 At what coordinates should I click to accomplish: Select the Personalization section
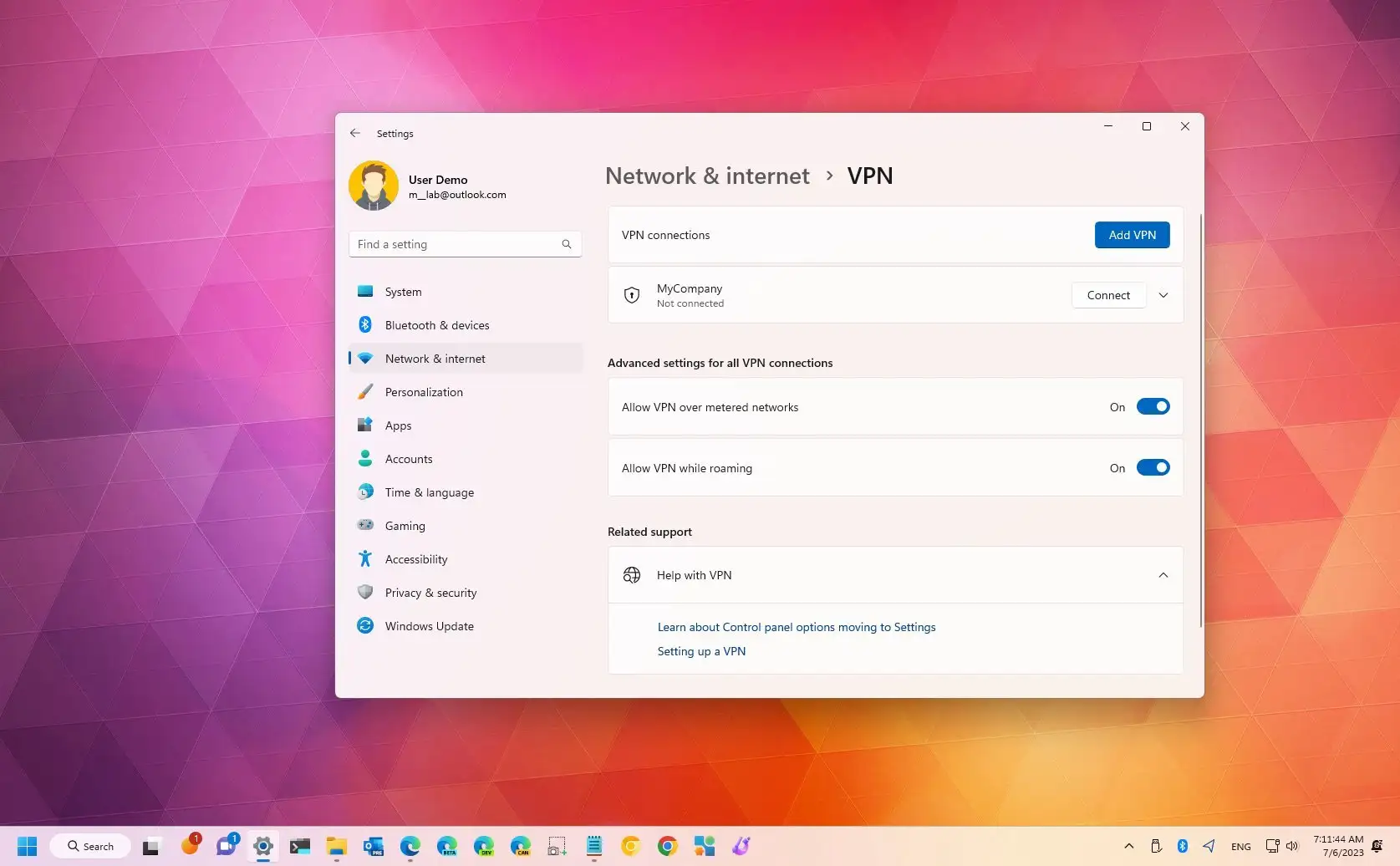[x=424, y=392]
